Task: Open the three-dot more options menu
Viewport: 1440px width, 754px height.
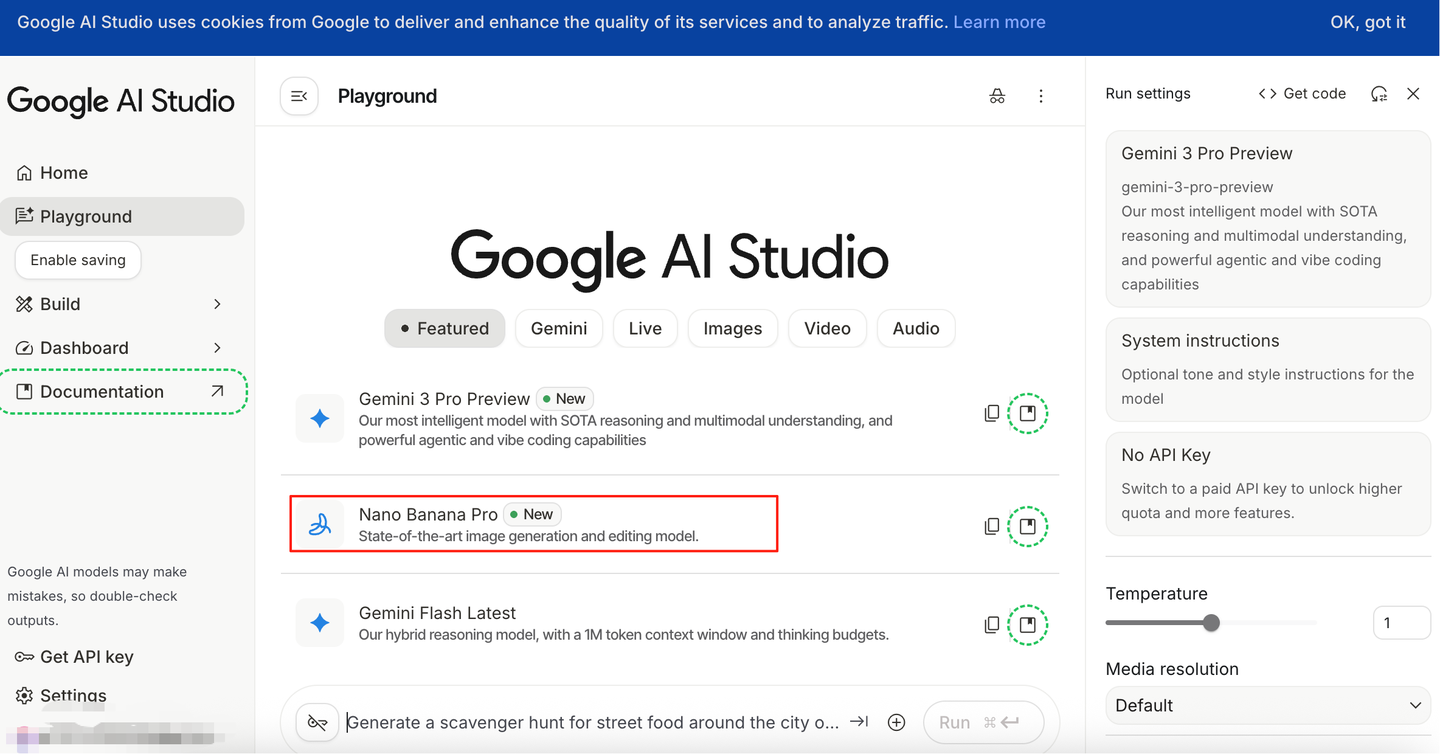Action: point(1041,96)
